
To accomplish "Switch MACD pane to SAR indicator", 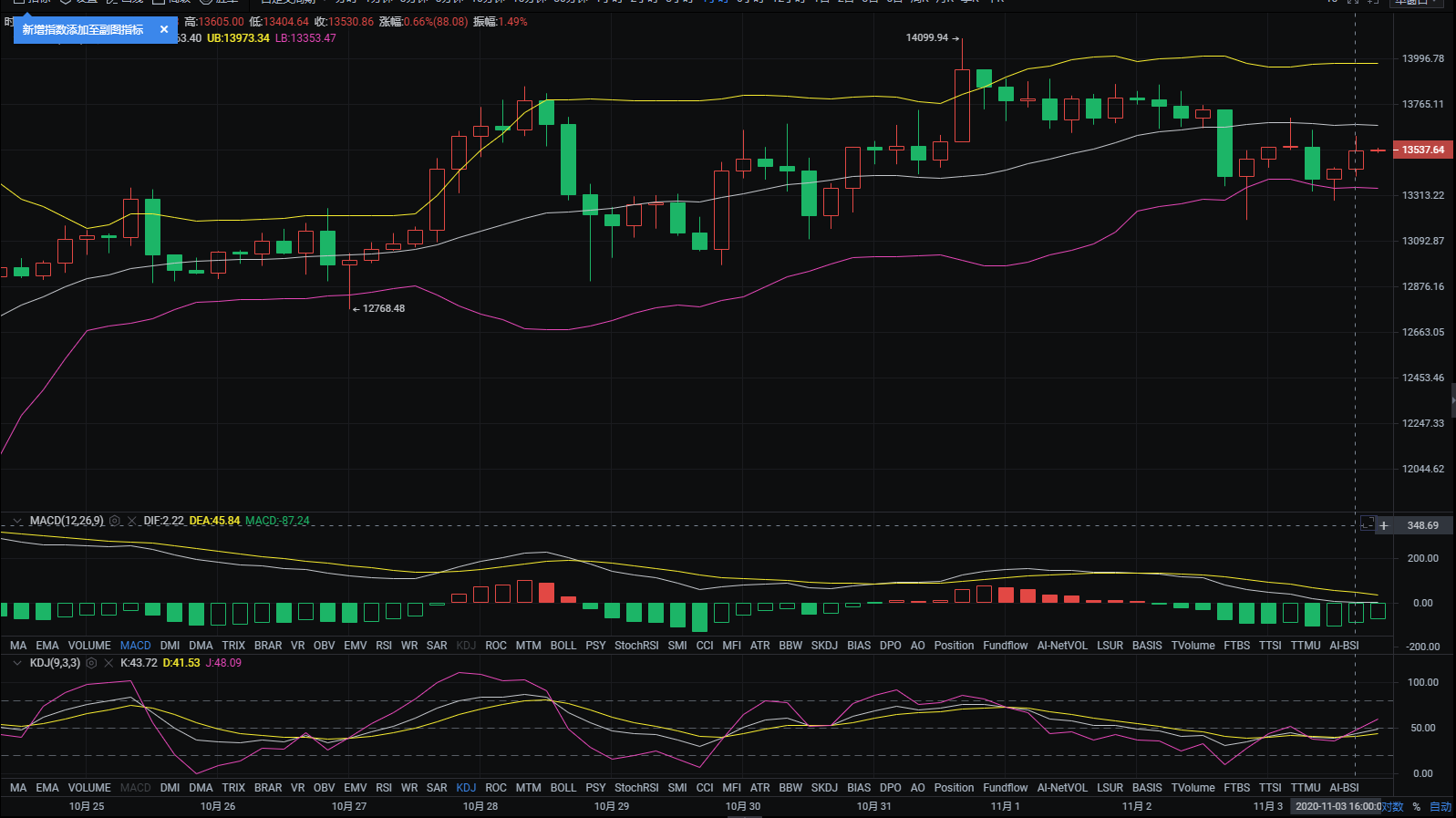I will point(437,646).
